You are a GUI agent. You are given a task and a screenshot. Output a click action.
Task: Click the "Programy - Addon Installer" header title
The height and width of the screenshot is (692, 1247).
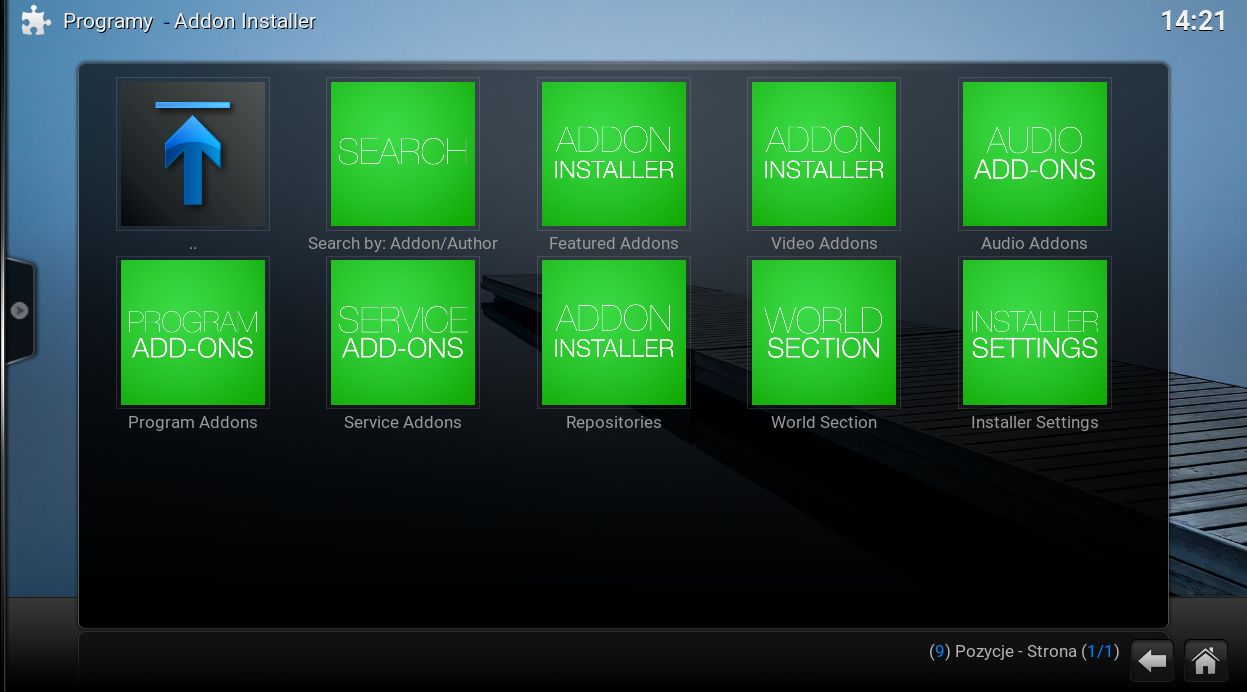pos(190,21)
